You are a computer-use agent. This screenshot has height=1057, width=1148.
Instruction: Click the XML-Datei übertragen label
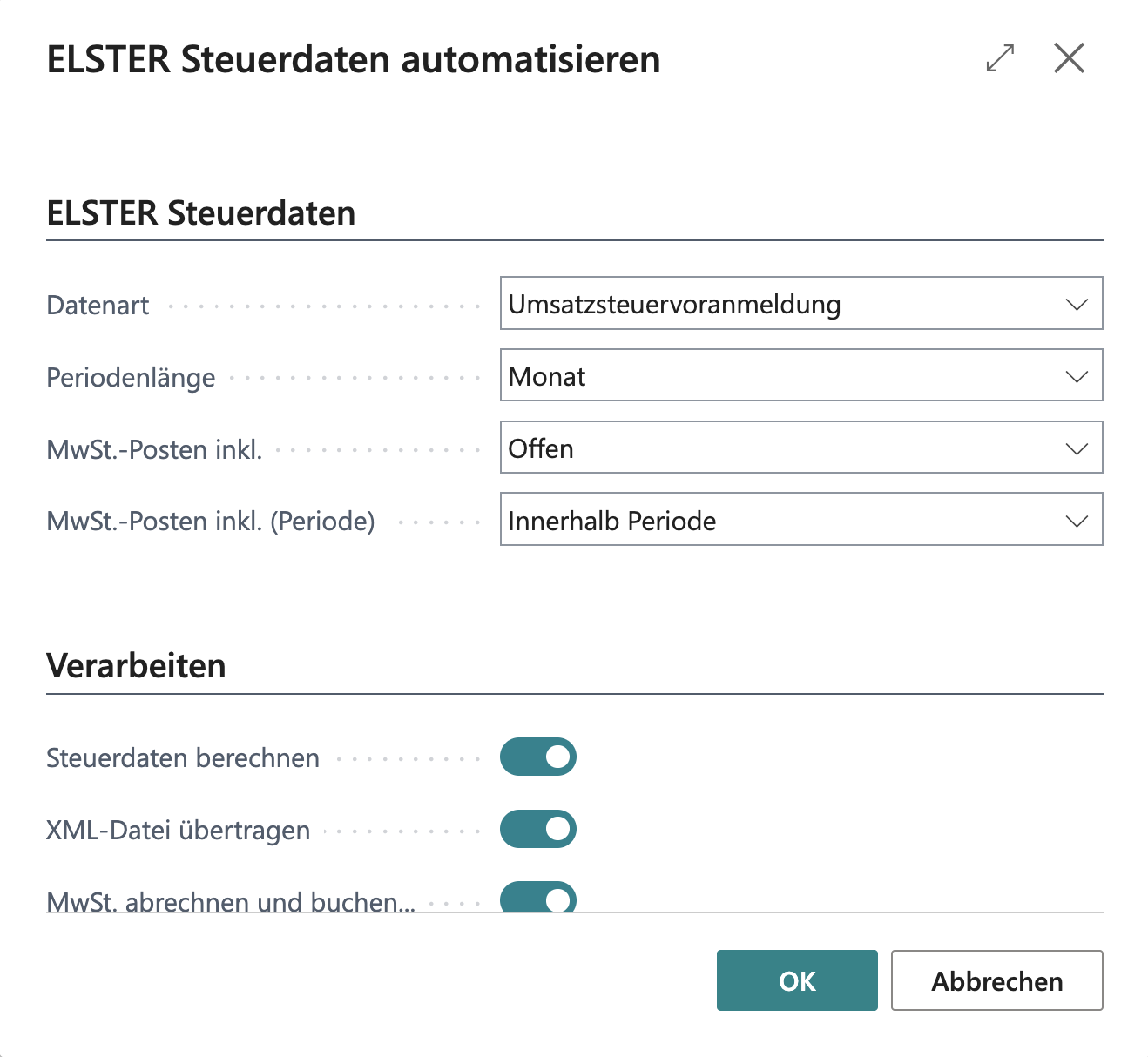[x=179, y=831]
